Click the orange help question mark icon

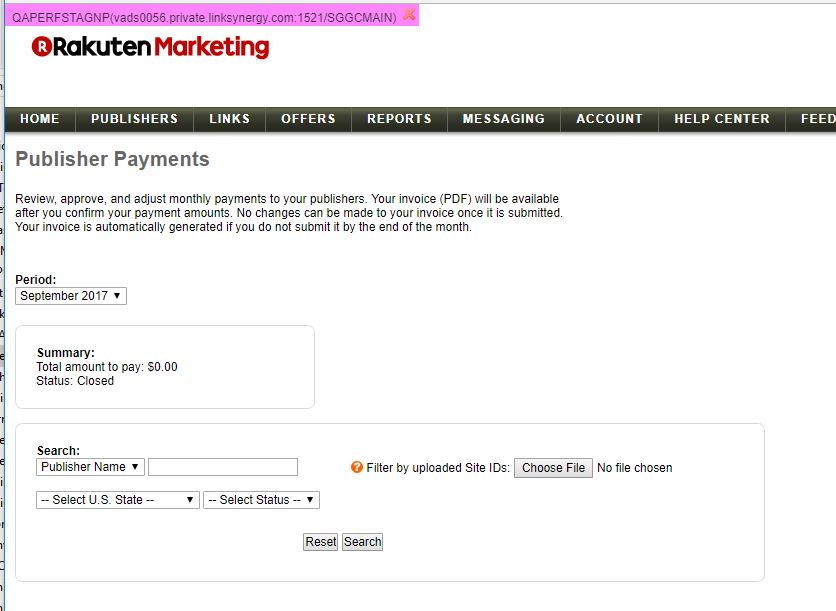click(x=357, y=467)
